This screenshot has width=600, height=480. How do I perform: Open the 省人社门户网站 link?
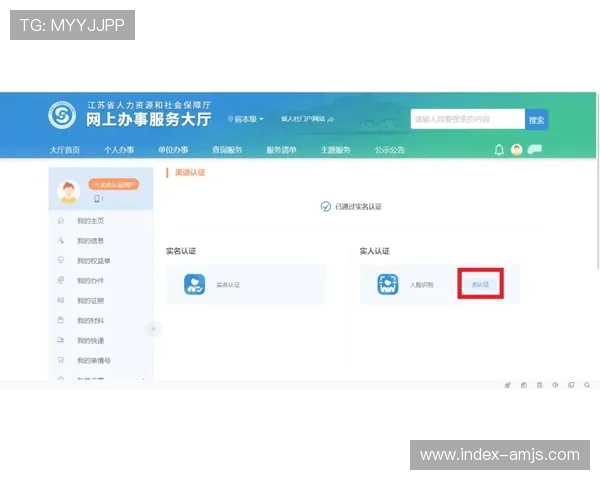click(307, 119)
